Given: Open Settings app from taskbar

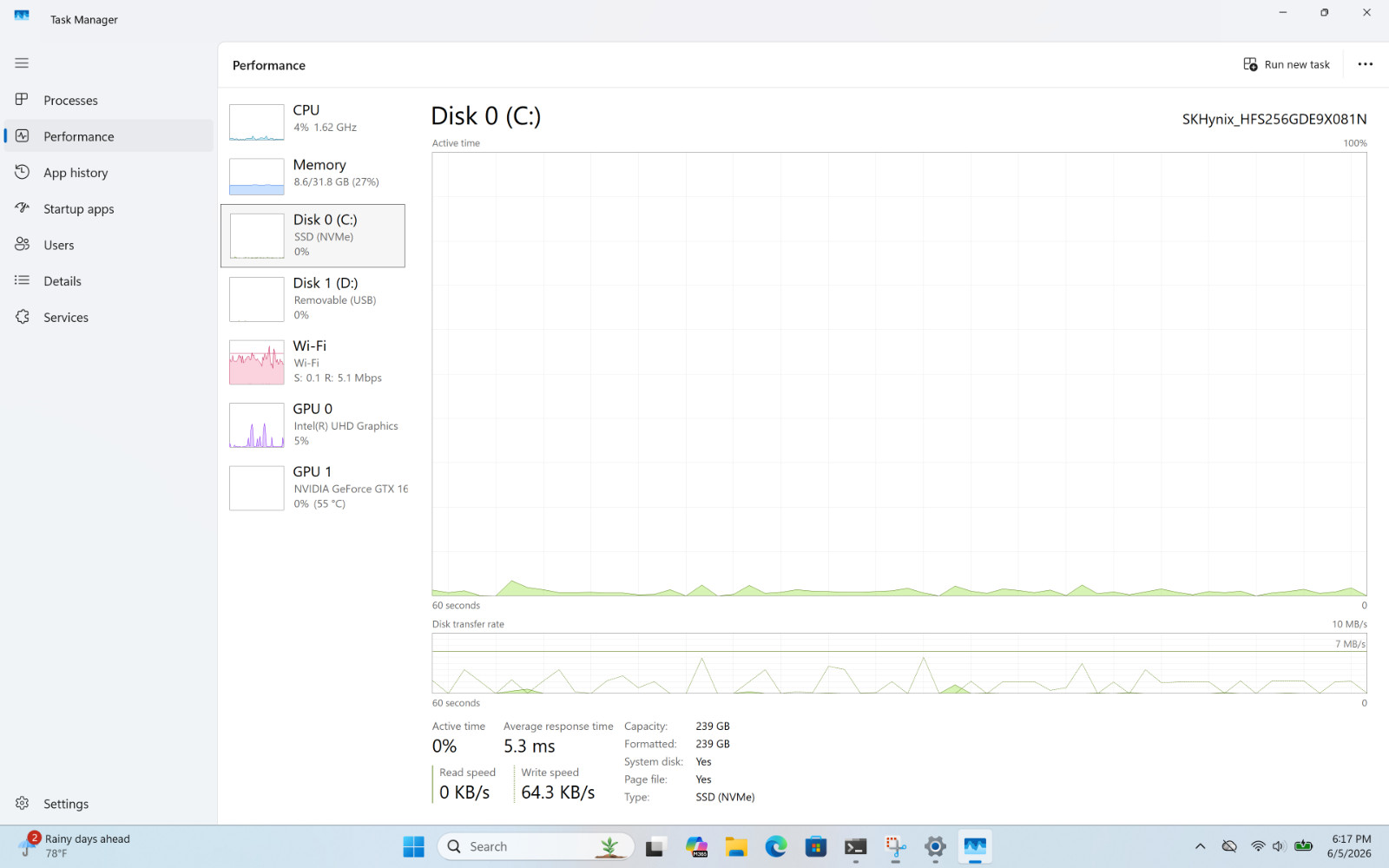Looking at the screenshot, I should (x=935, y=846).
